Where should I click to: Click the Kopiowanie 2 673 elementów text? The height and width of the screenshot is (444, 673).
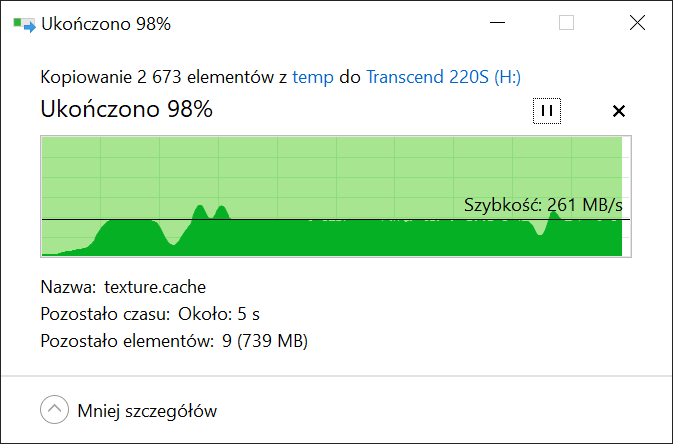click(x=157, y=77)
